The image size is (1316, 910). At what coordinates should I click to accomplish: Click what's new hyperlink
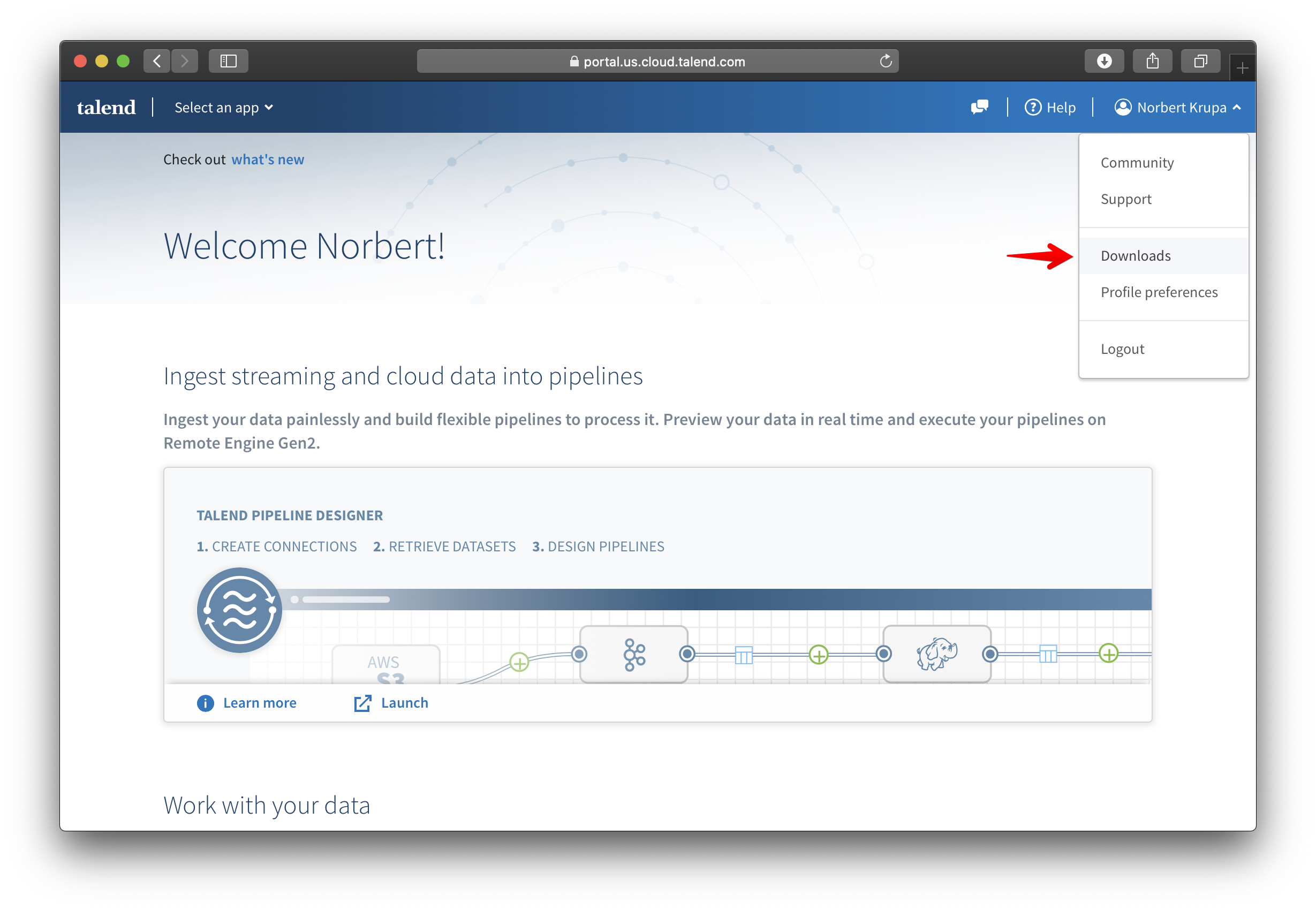pos(266,158)
